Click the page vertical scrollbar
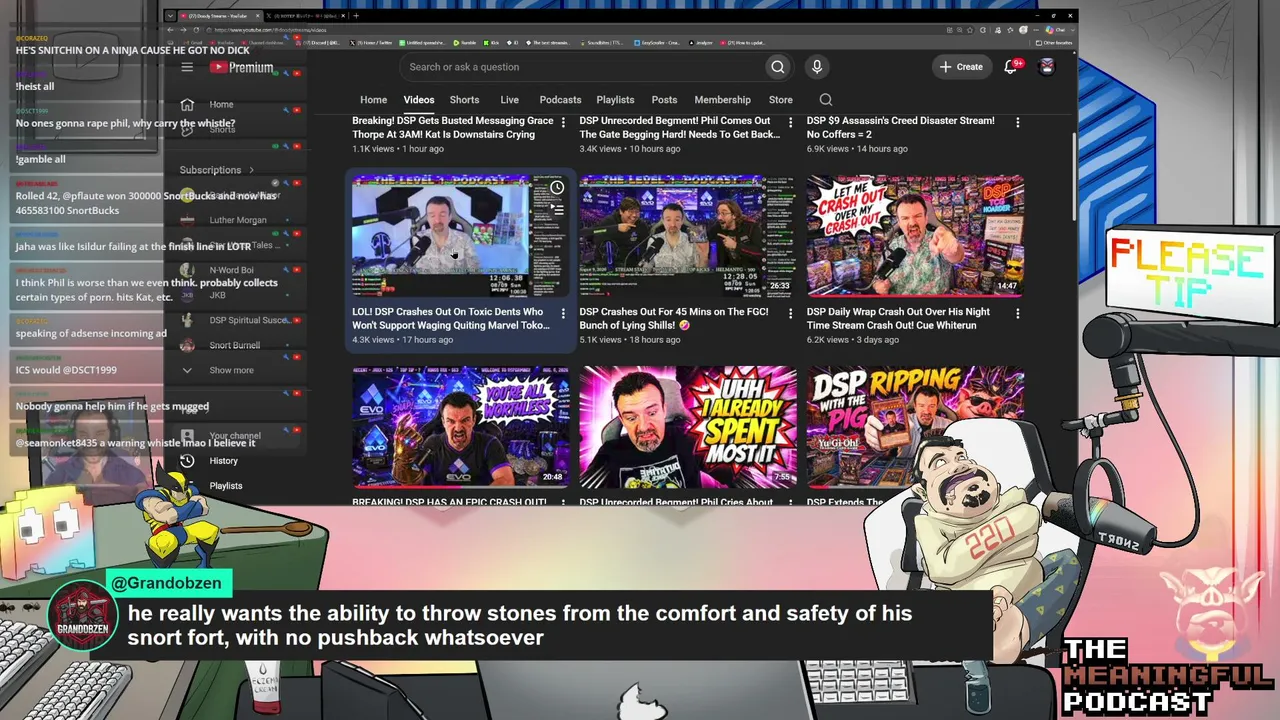Screen dimensions: 1280x720 (1074, 175)
